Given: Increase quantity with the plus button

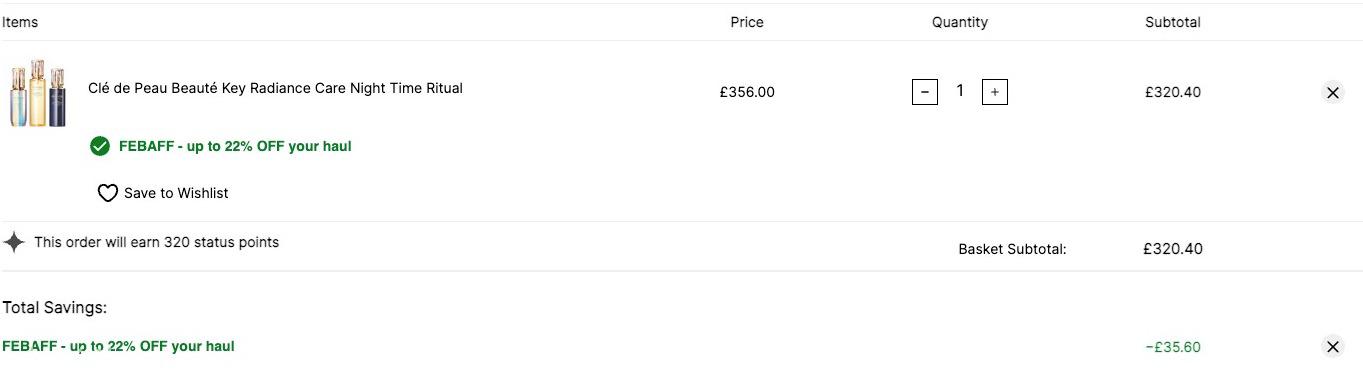Looking at the screenshot, I should pos(994,92).
